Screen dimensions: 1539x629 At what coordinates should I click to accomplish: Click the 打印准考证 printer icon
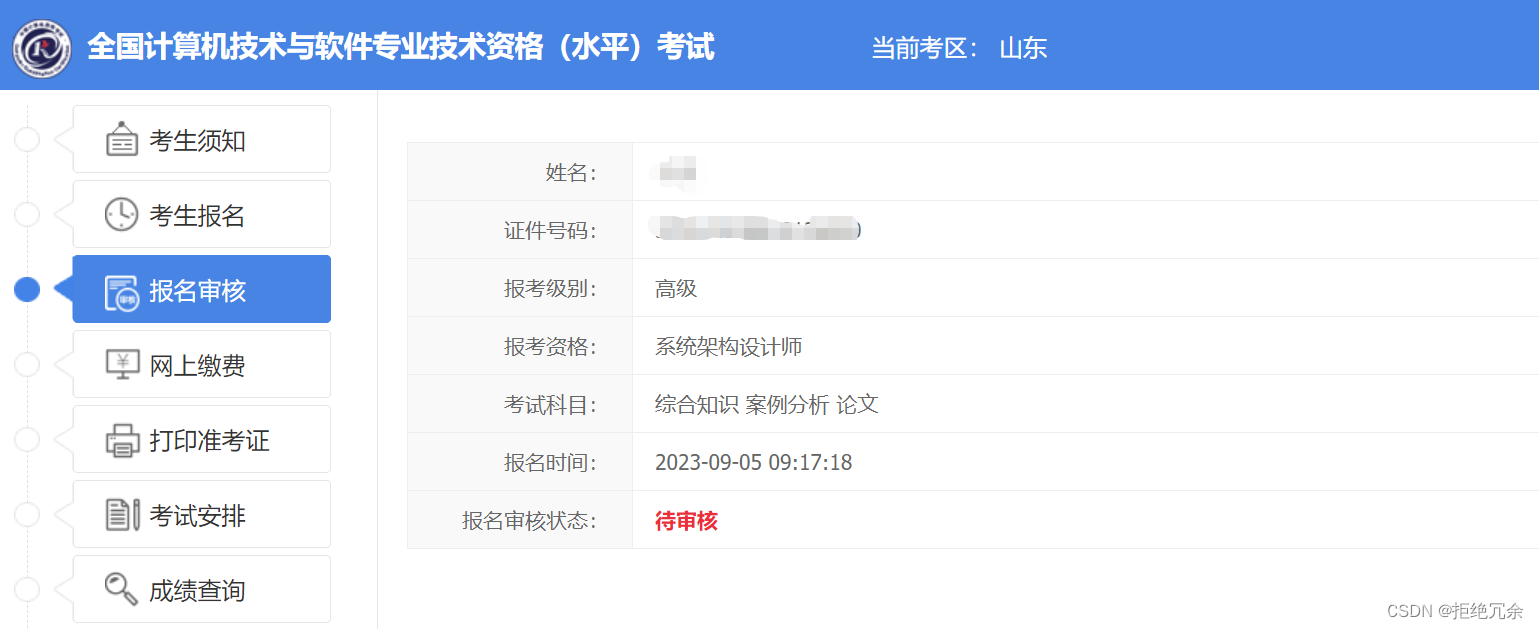[x=122, y=440]
